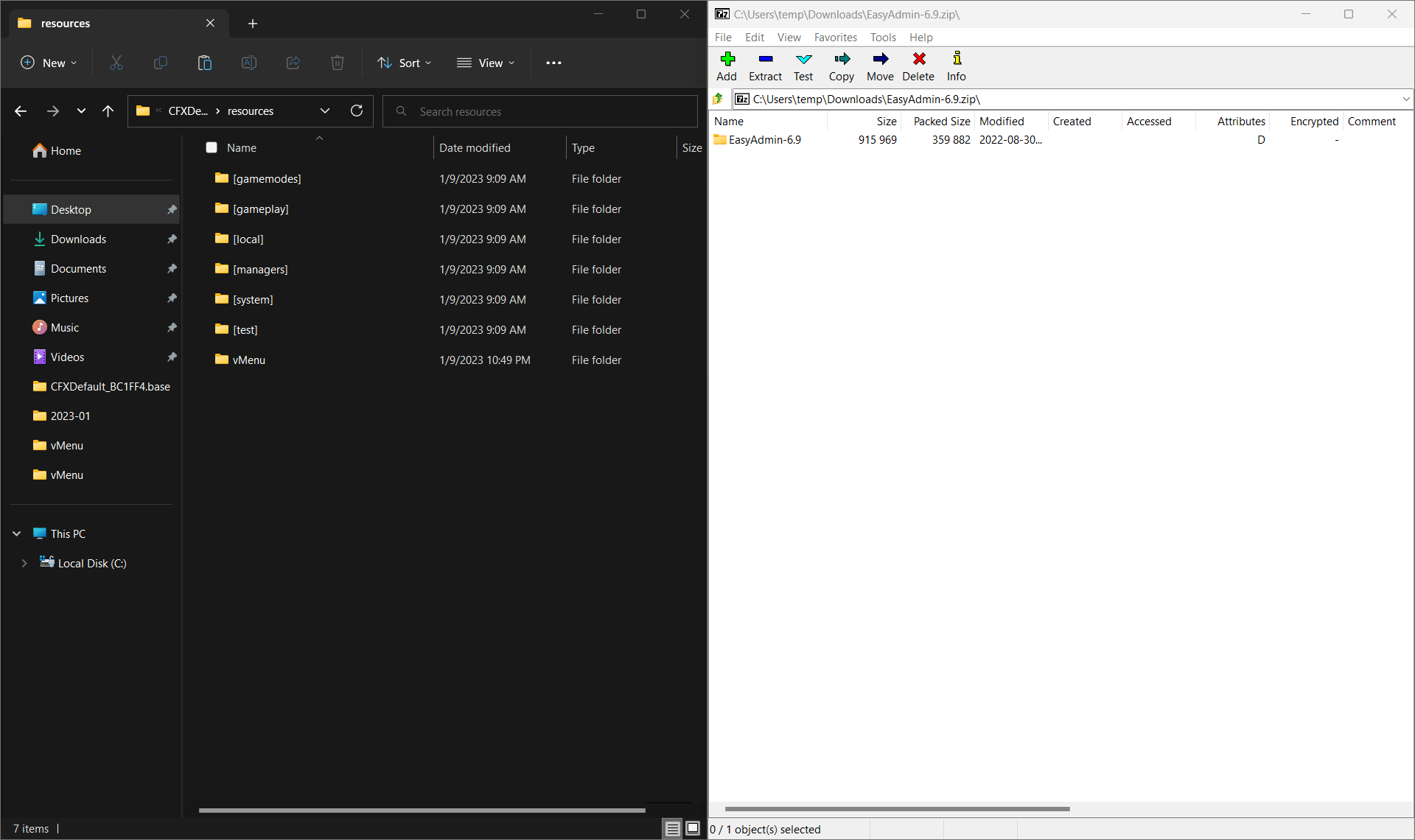
Task: Click the Paste icon in File Explorer toolbar
Action: click(204, 63)
